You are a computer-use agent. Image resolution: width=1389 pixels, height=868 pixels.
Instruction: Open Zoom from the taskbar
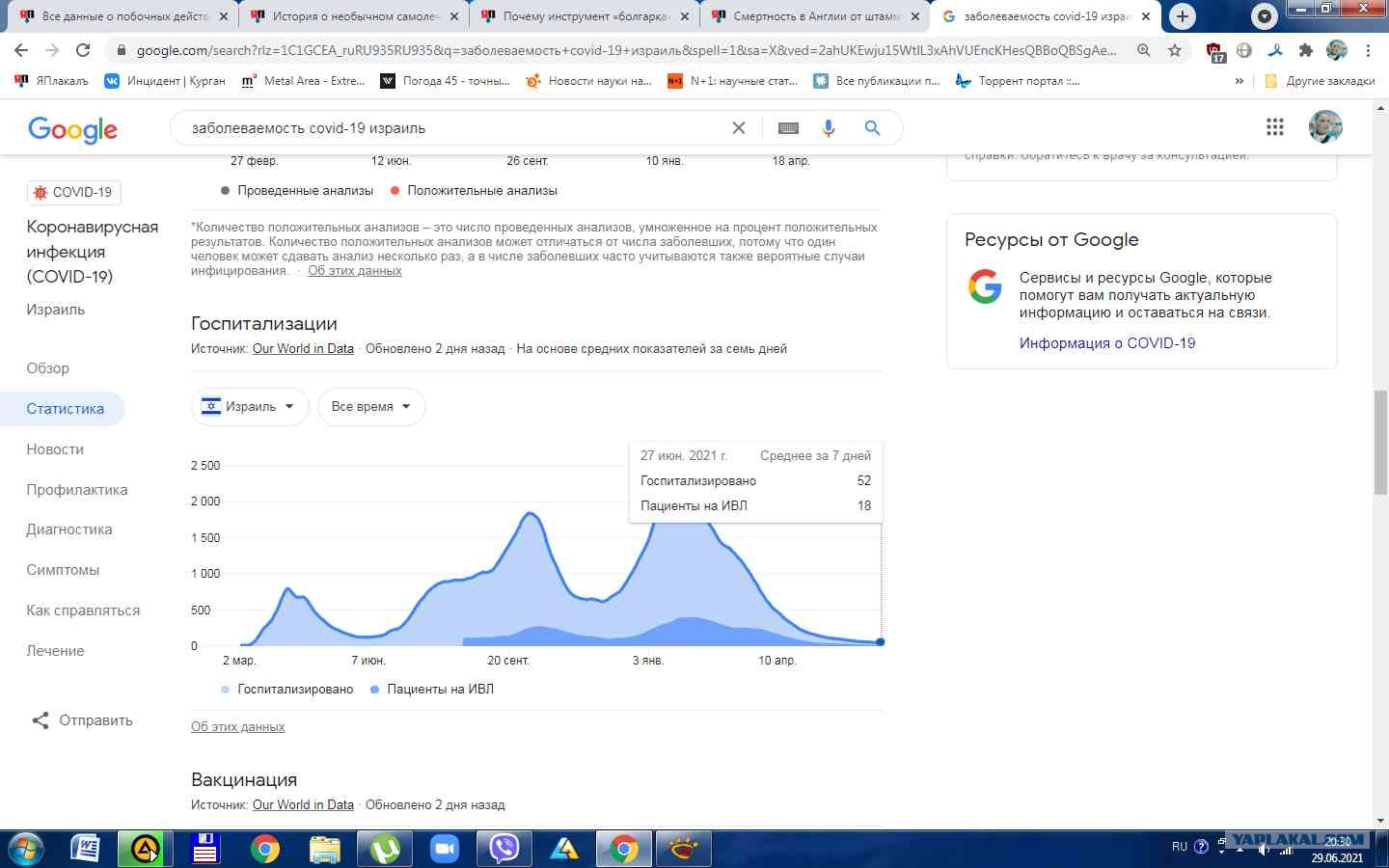point(445,849)
